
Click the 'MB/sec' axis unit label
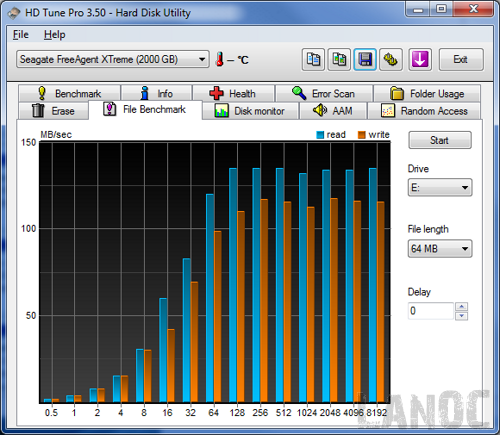[56, 135]
